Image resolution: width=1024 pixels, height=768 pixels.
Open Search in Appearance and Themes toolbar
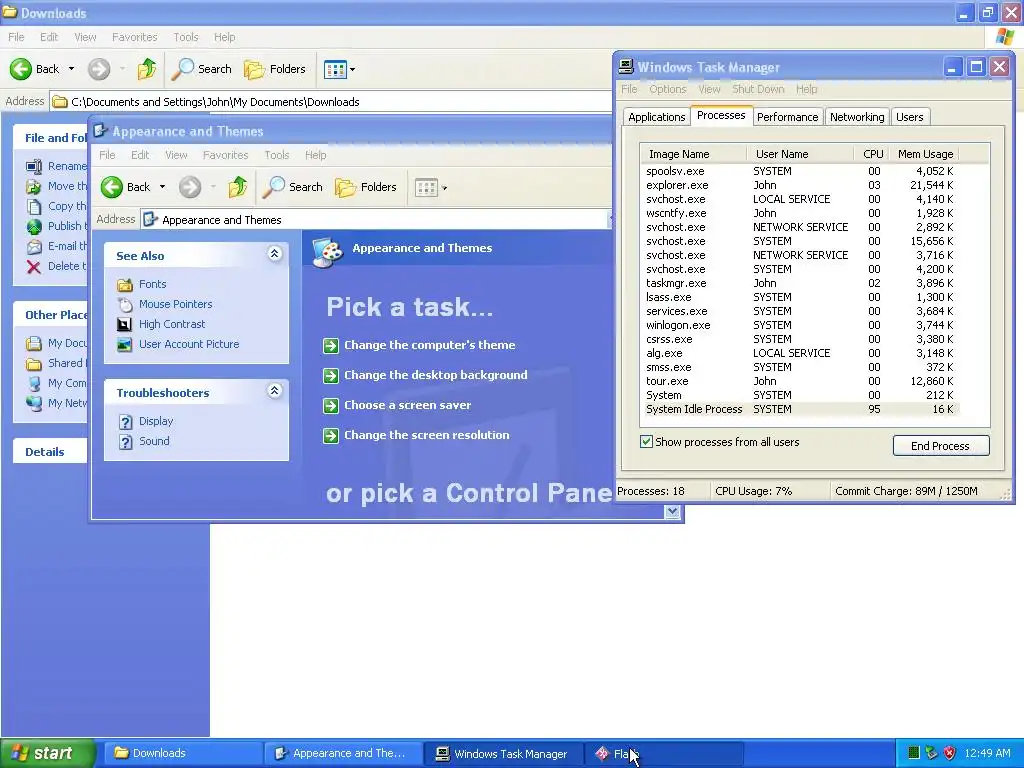coord(293,187)
